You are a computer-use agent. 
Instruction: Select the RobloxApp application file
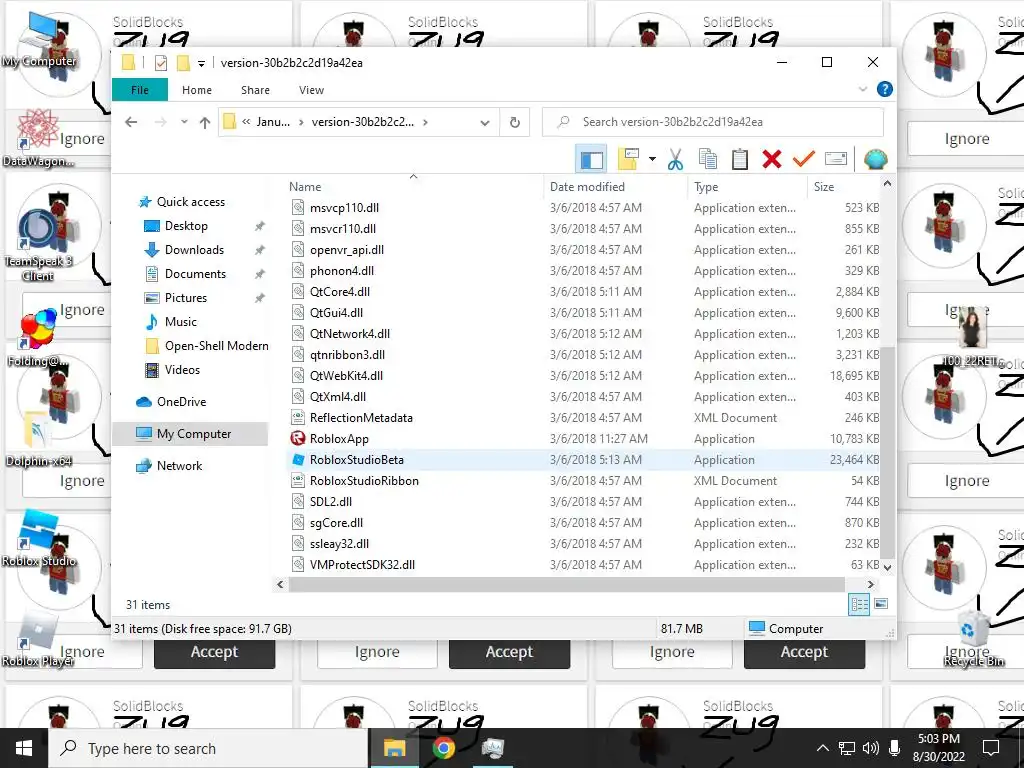pyautogui.click(x=339, y=439)
